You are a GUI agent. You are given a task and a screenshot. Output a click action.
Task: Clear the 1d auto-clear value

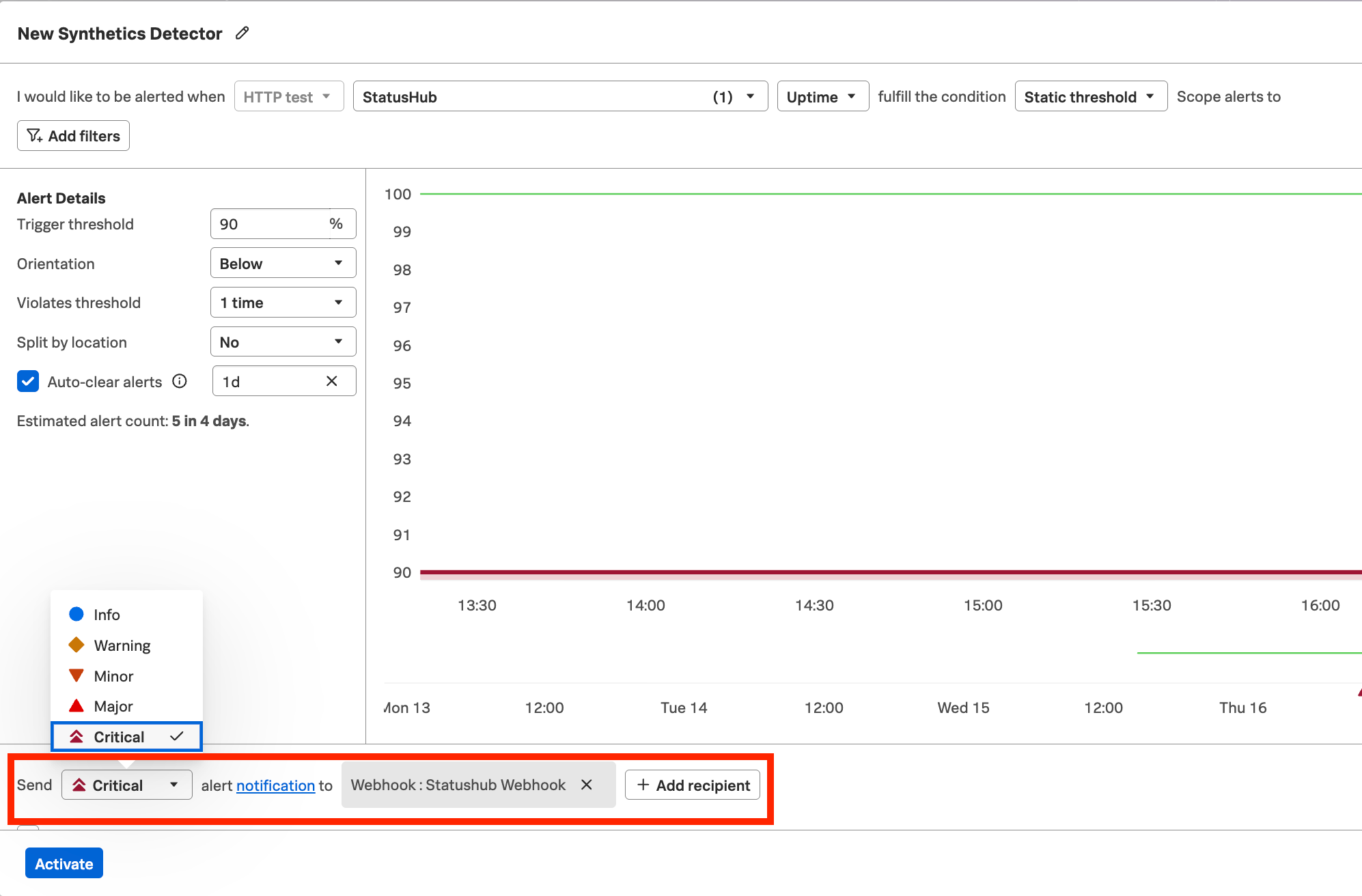pyautogui.click(x=332, y=381)
